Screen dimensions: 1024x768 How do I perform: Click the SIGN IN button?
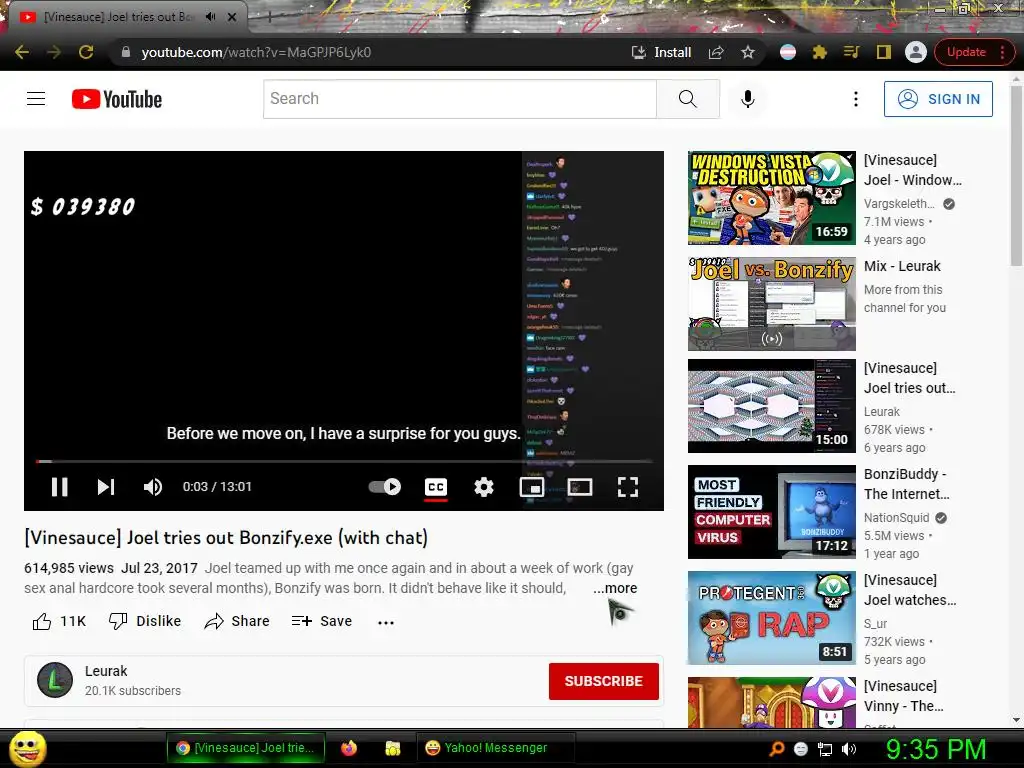click(x=938, y=99)
